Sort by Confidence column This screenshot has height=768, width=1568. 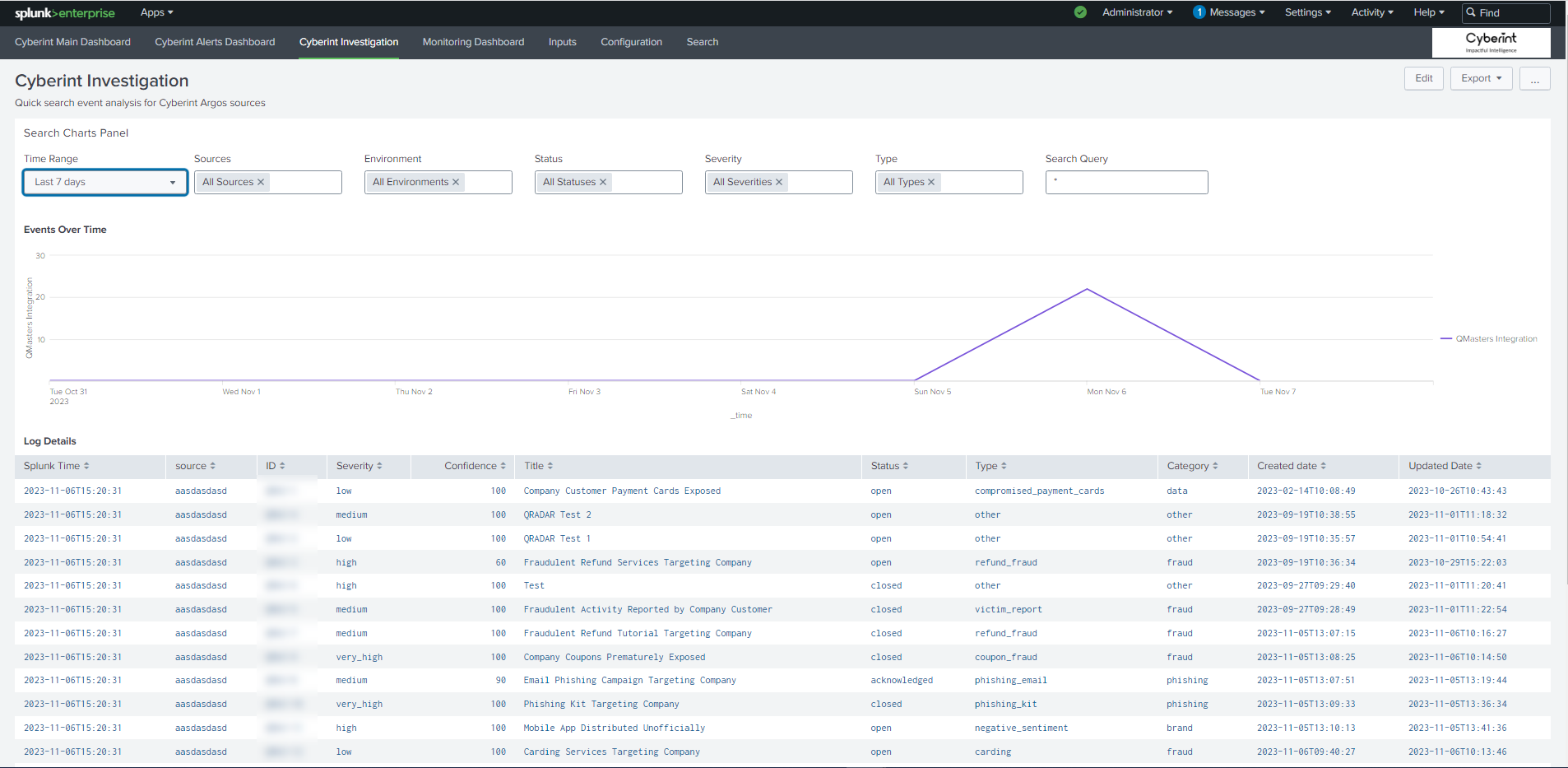[x=475, y=466]
